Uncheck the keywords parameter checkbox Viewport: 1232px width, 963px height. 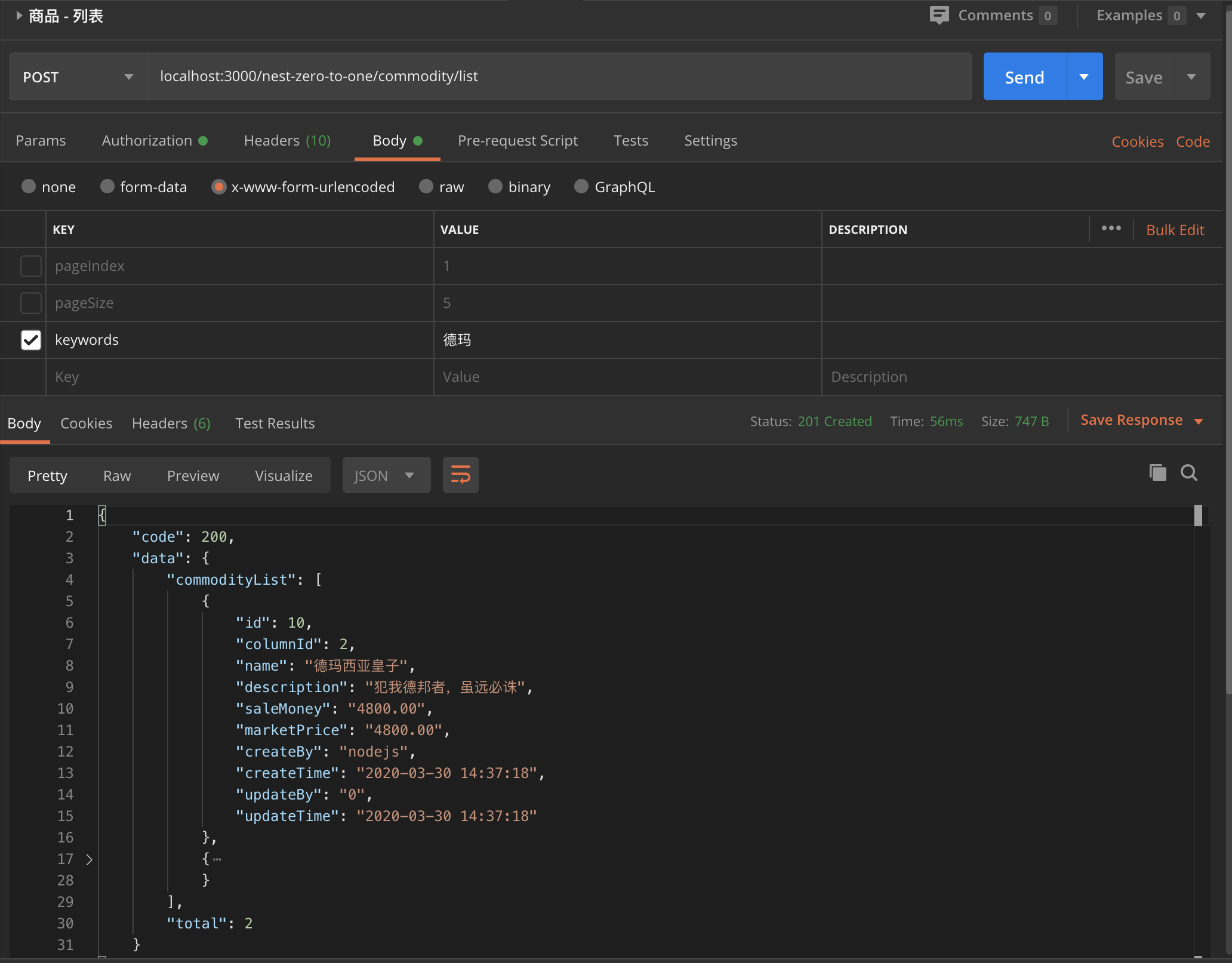pyautogui.click(x=30, y=340)
